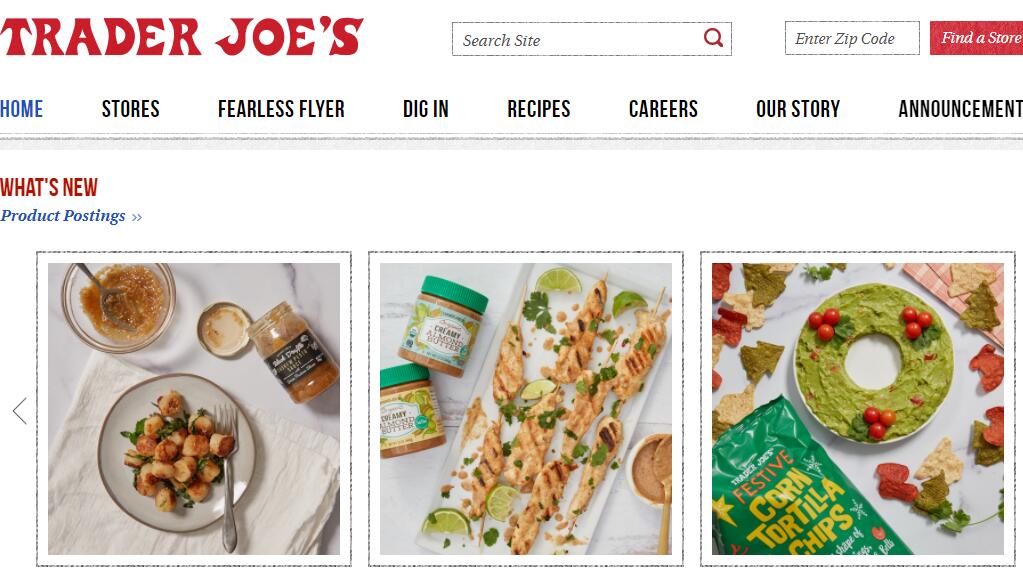Click the previous carousel arrow

click(x=20, y=411)
